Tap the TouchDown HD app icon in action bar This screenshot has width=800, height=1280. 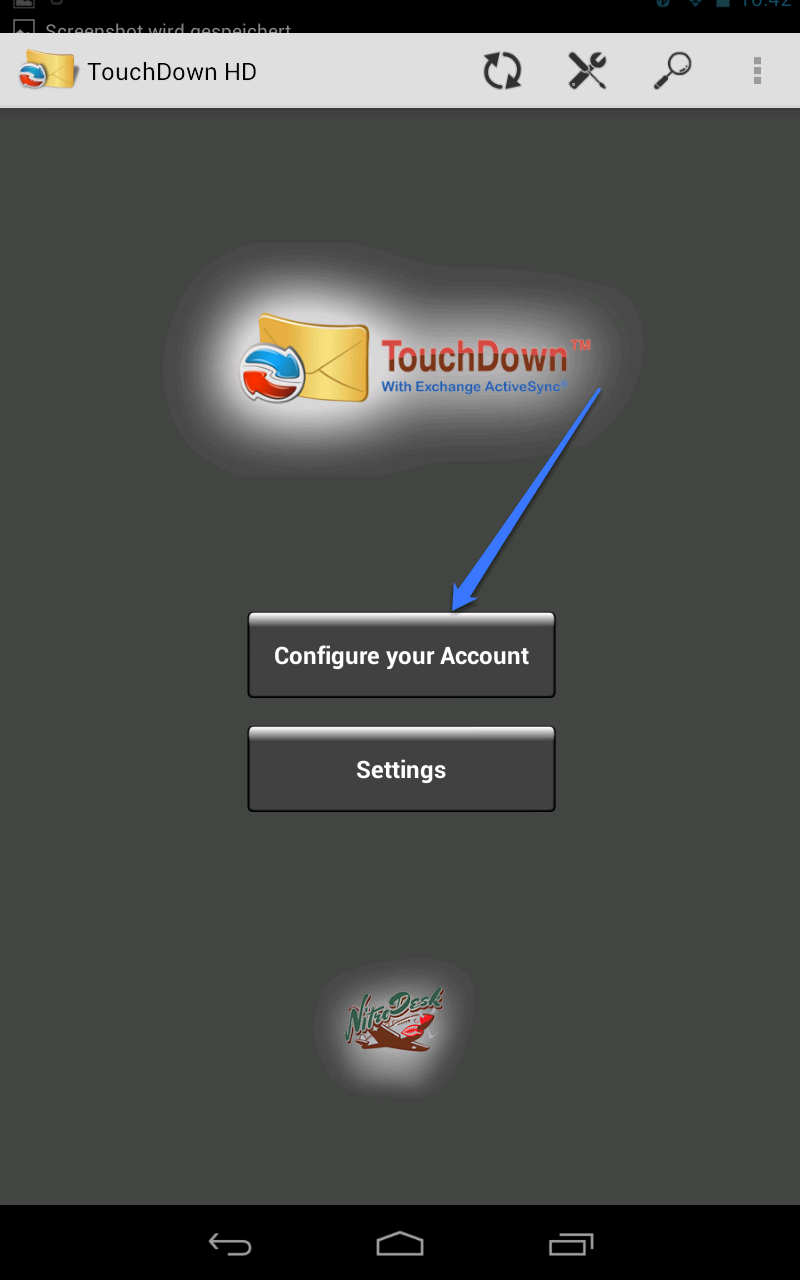pos(46,70)
